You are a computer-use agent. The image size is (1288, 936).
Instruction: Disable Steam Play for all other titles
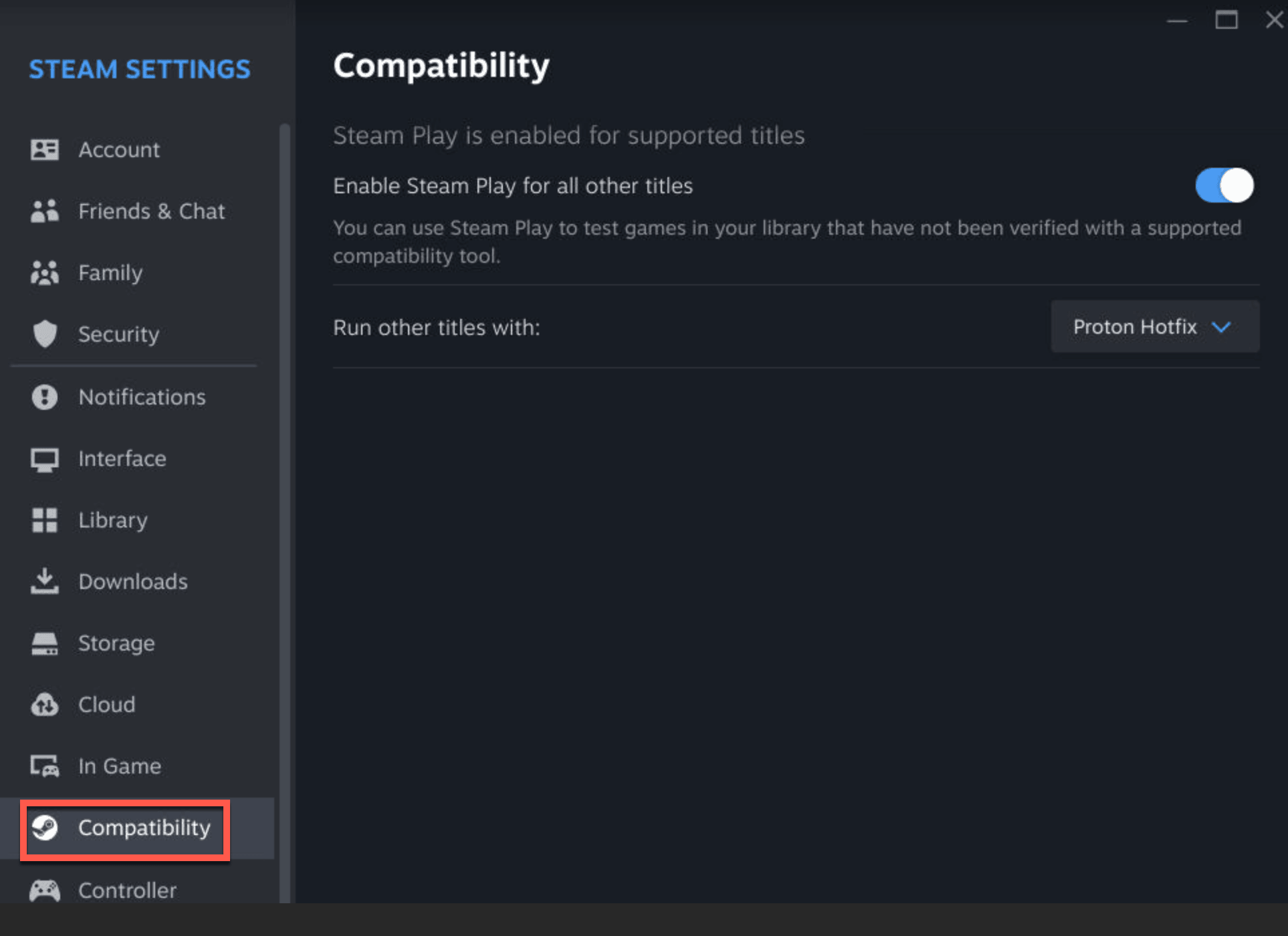[1224, 185]
